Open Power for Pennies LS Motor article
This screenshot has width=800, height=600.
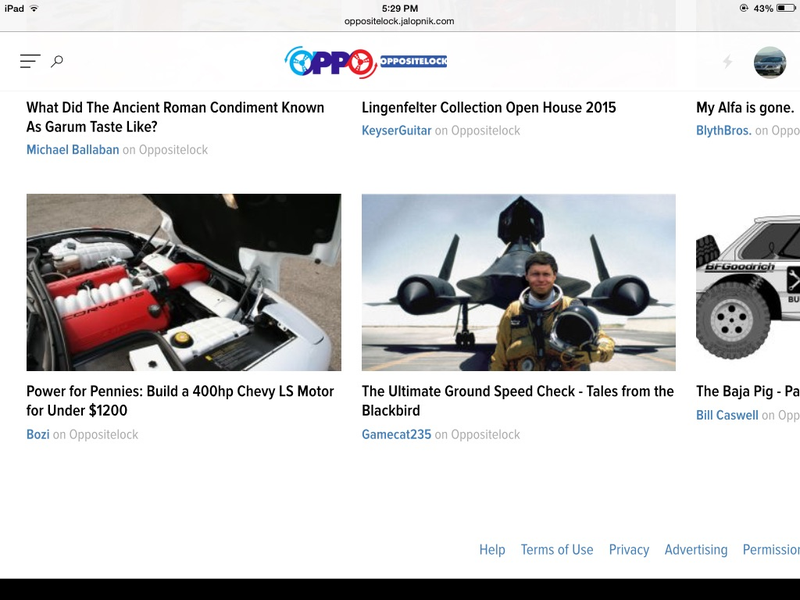pyautogui.click(x=180, y=401)
